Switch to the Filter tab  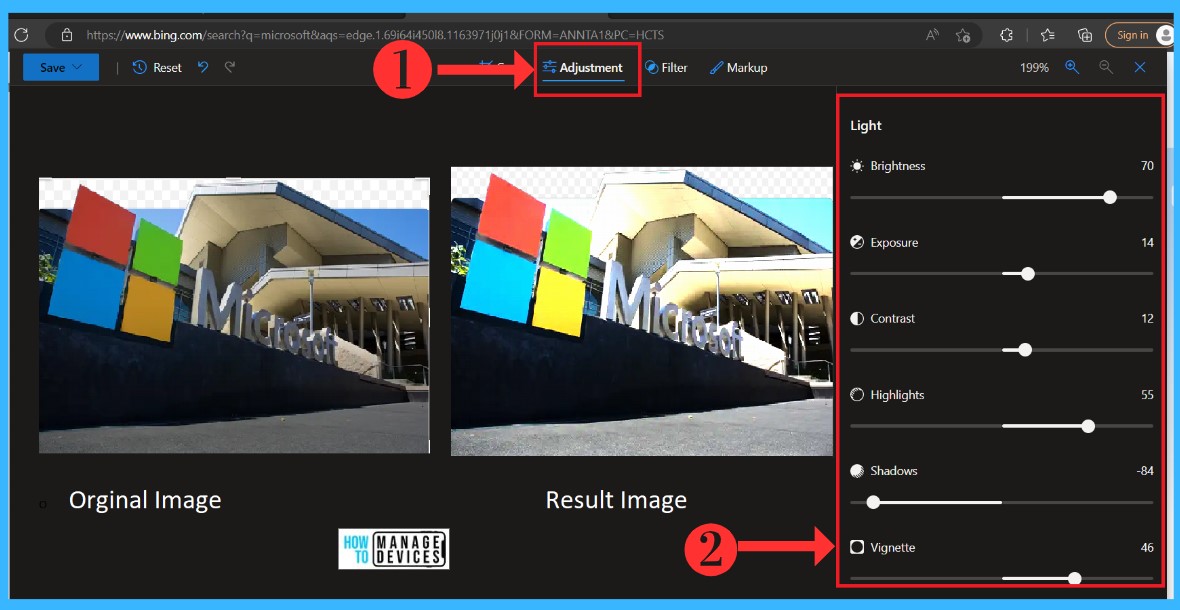pos(666,68)
